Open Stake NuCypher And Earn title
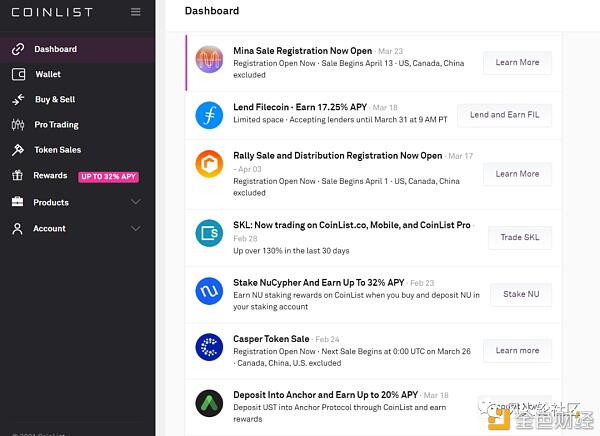 (319, 283)
